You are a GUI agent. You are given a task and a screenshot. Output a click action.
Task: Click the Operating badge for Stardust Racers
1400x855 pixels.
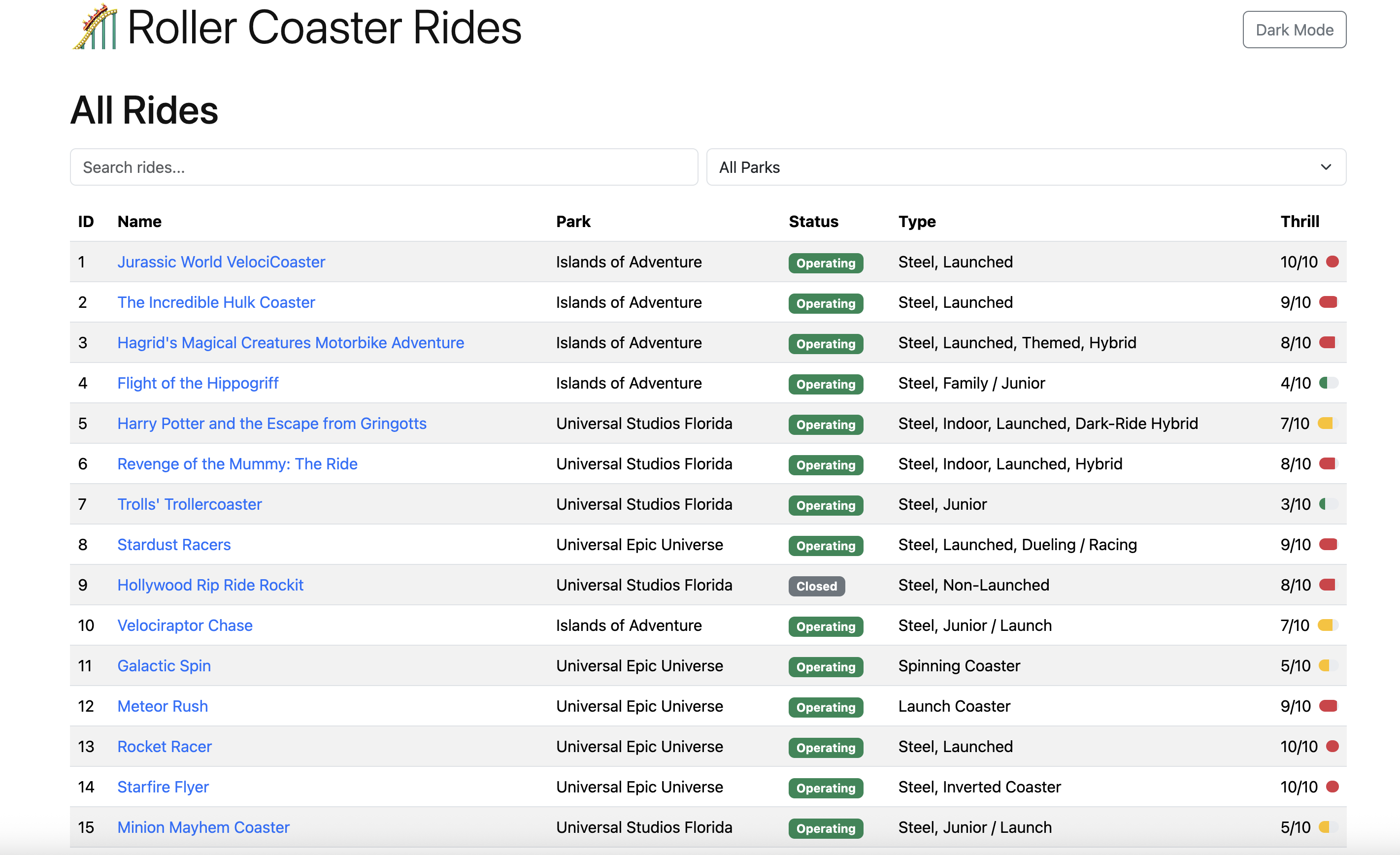tap(825, 545)
